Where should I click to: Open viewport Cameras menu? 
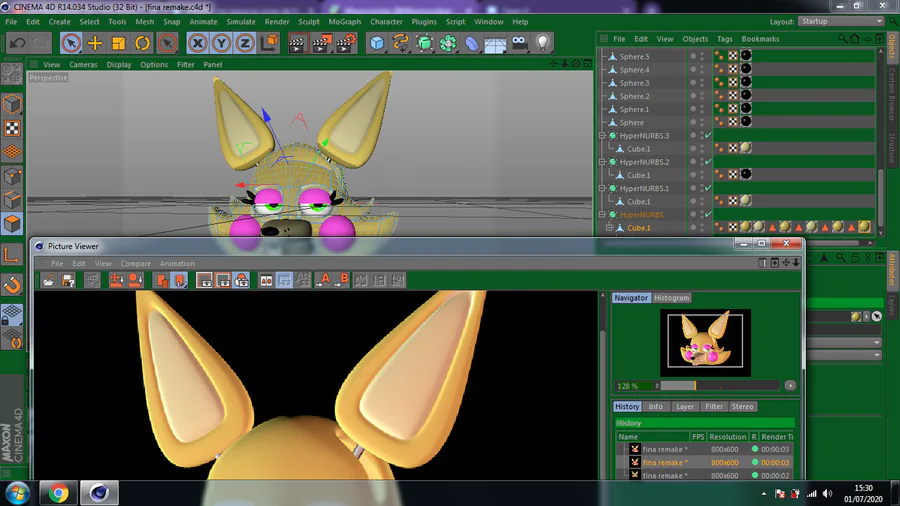pyautogui.click(x=83, y=65)
